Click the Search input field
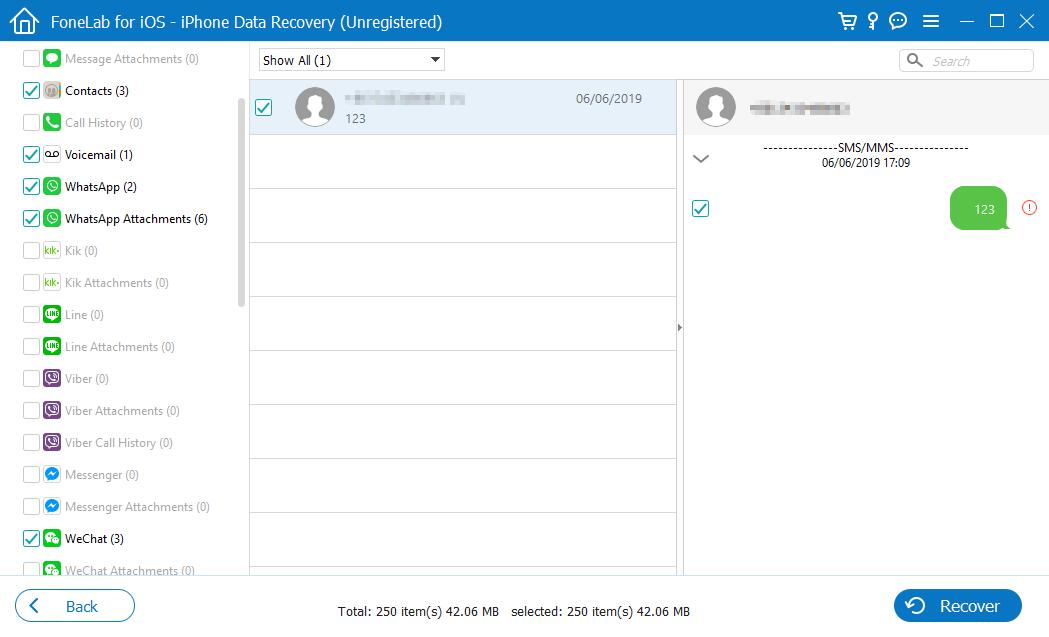 966,60
